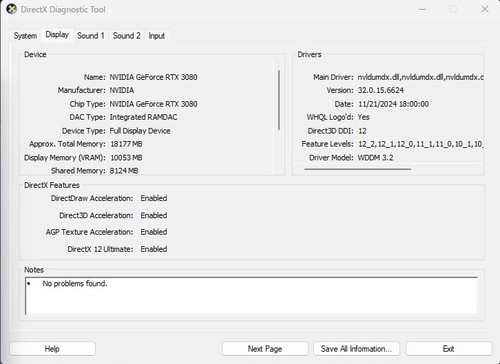Click the DirectX Diagnostic Tool title icon
The image size is (500, 364).
click(11, 9)
